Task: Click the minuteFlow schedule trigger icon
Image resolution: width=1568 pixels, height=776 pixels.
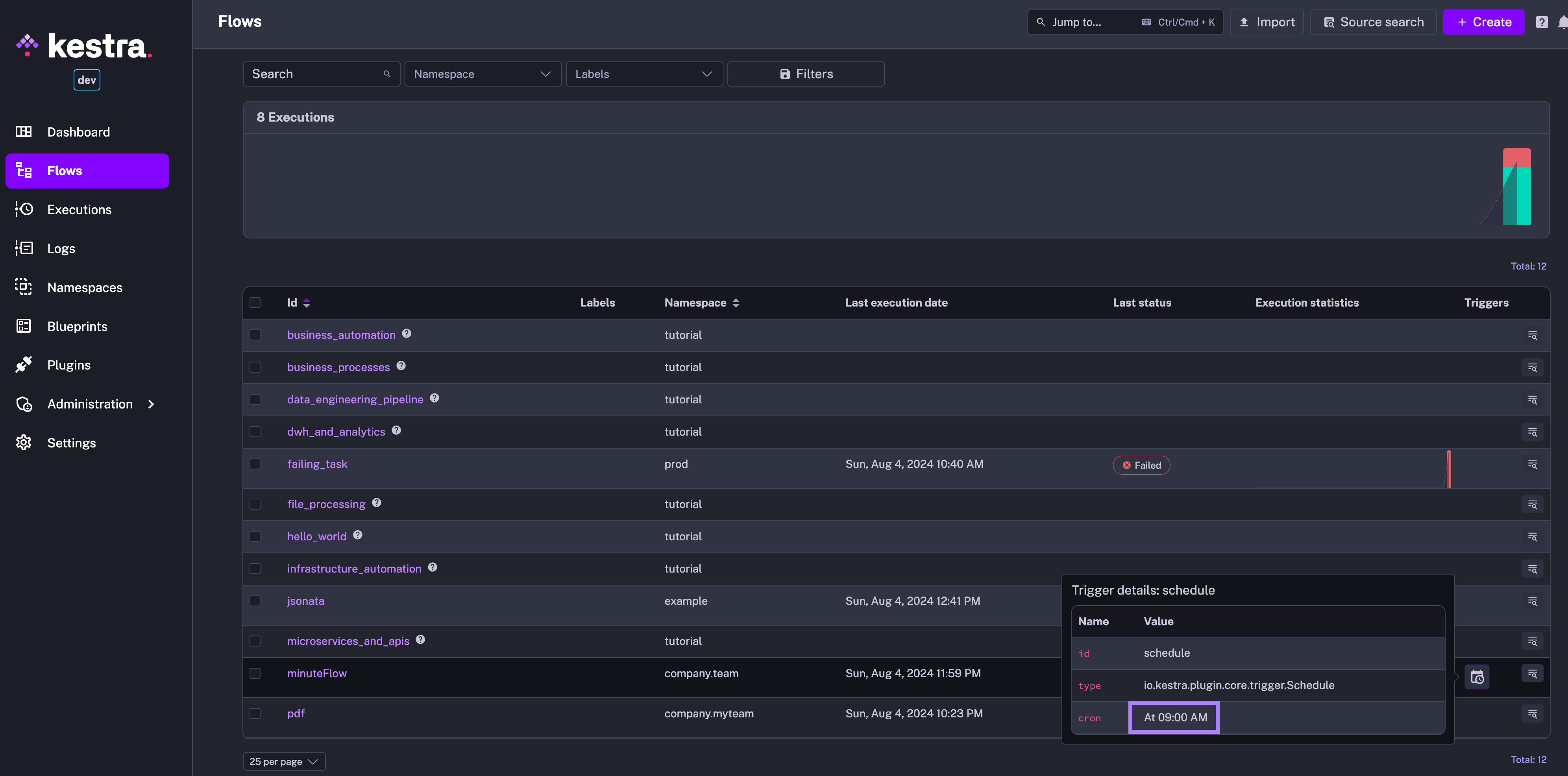Action: coord(1477,677)
